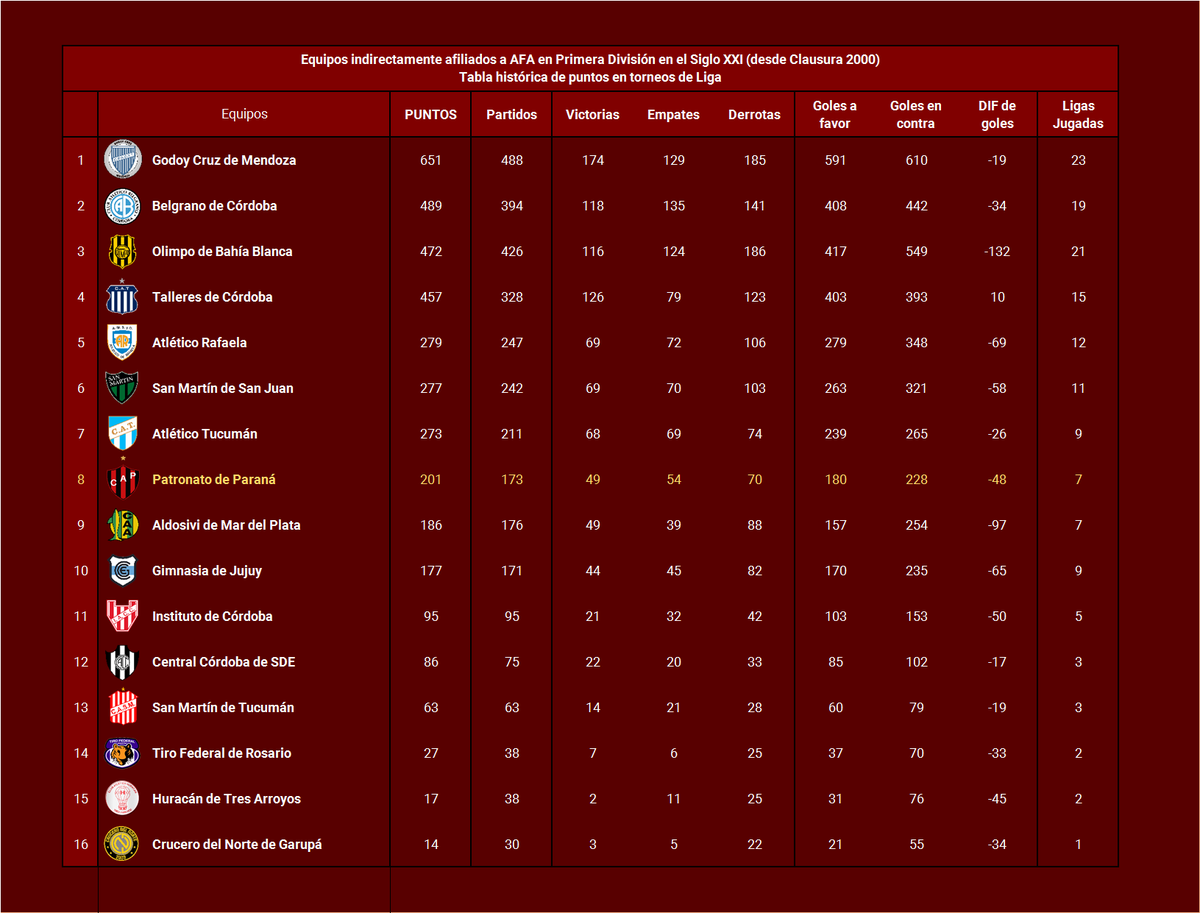Click the Olimpo de Bahía Blanca crest
This screenshot has width=1200, height=913.
[123, 251]
